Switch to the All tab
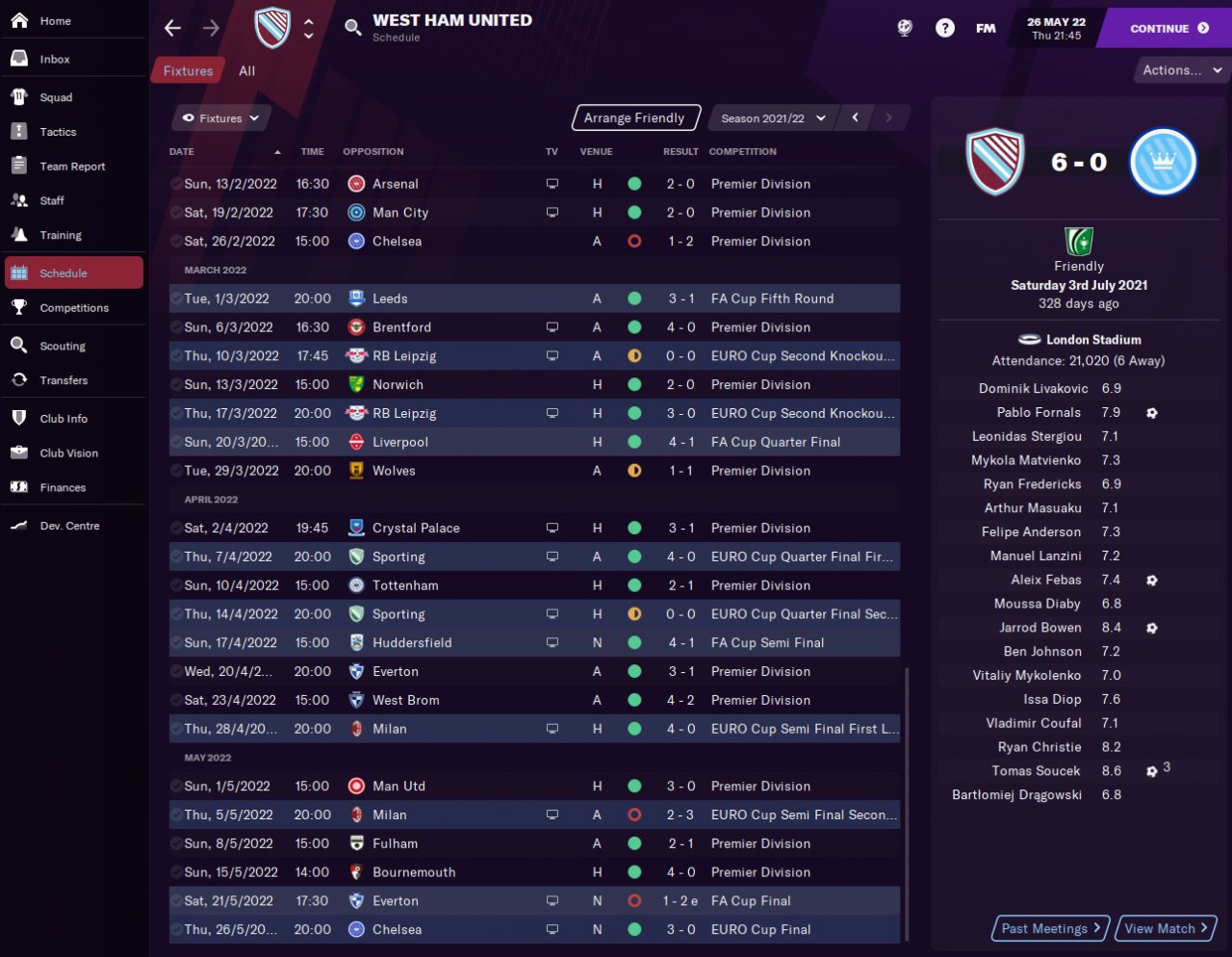Viewport: 1232px width, 957px height. pos(247,70)
